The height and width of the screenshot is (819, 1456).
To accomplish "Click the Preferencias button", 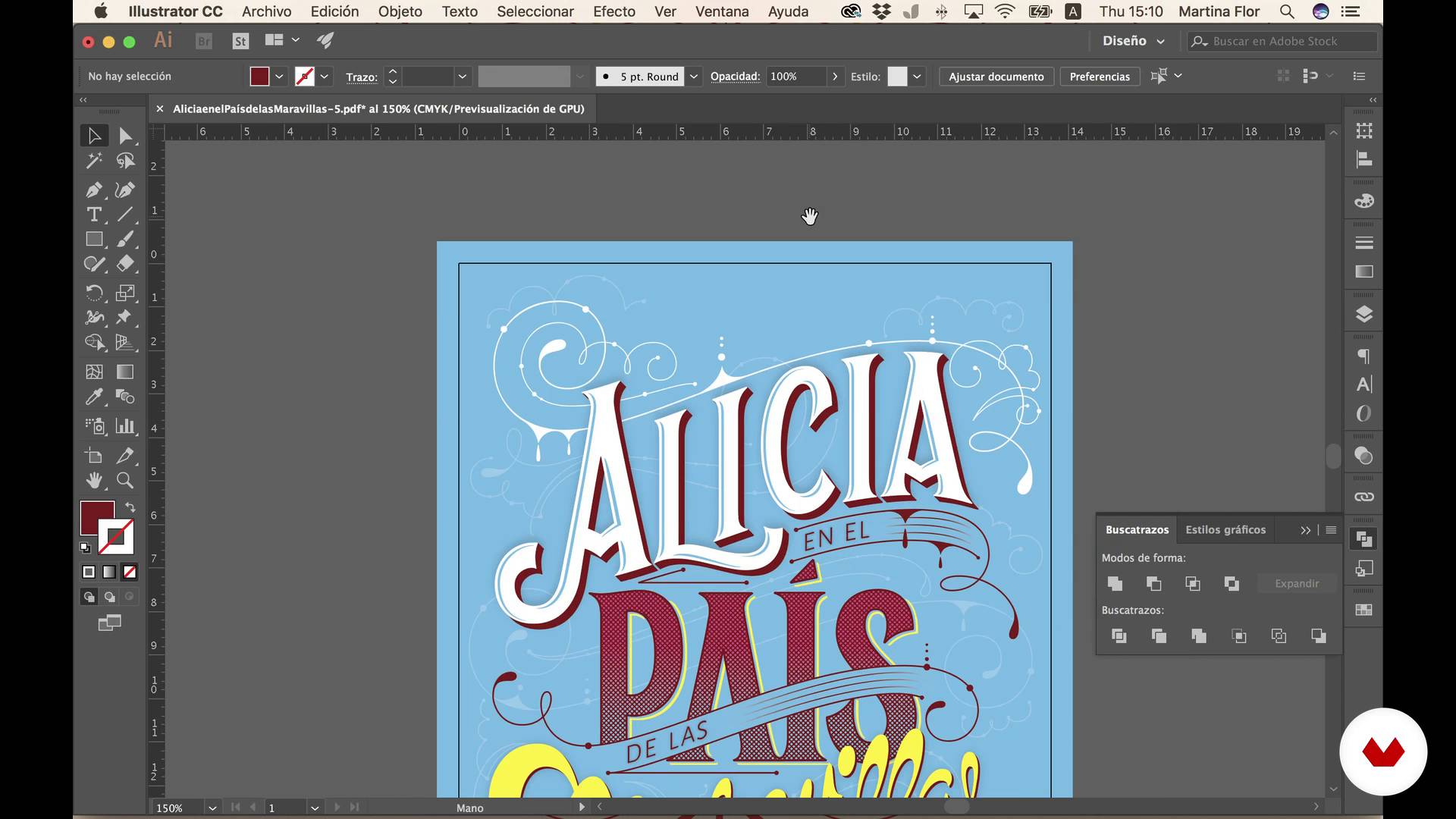I will [1100, 77].
